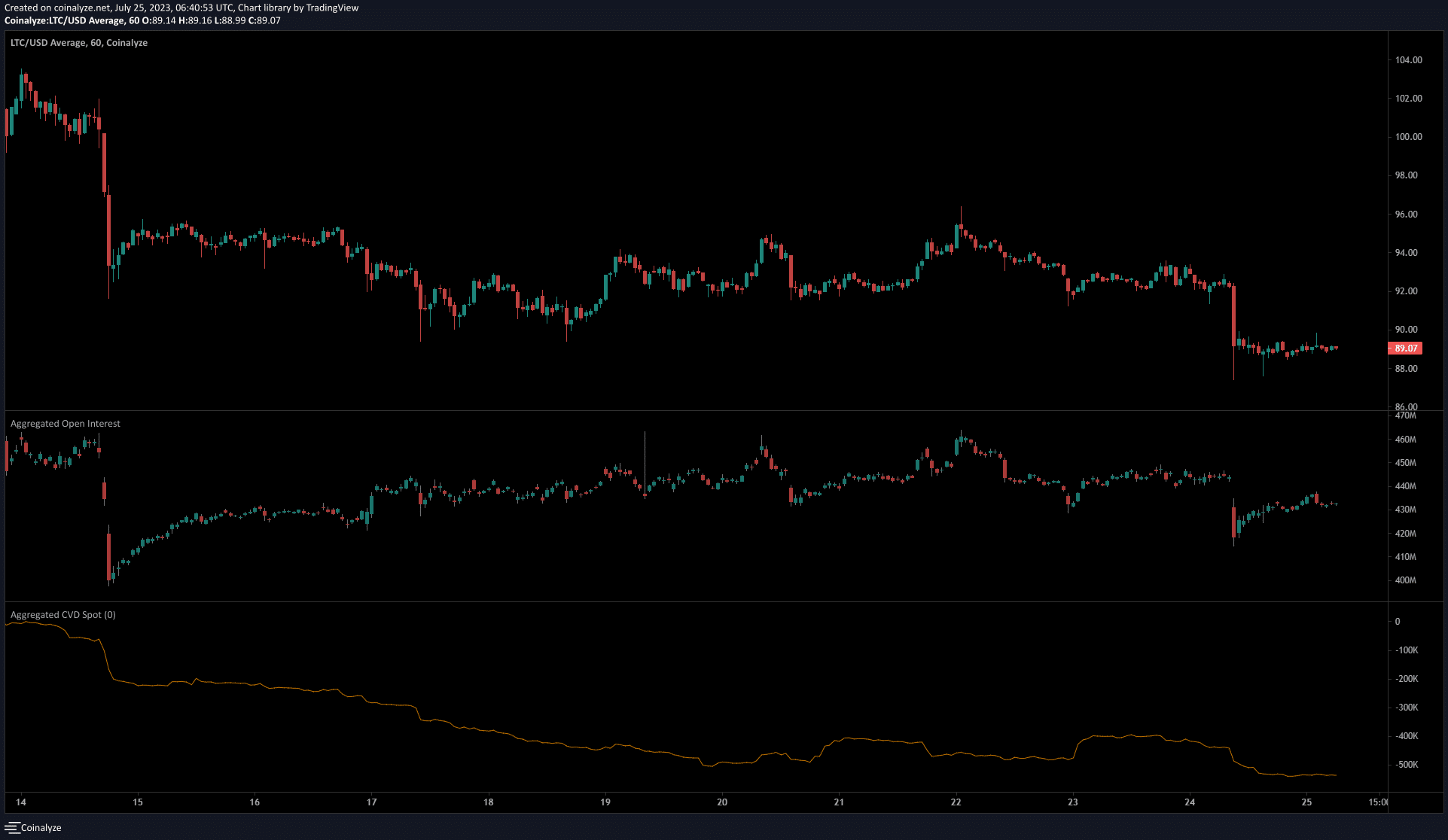Click date 22 on the time axis
The height and width of the screenshot is (840, 1448).
(956, 802)
